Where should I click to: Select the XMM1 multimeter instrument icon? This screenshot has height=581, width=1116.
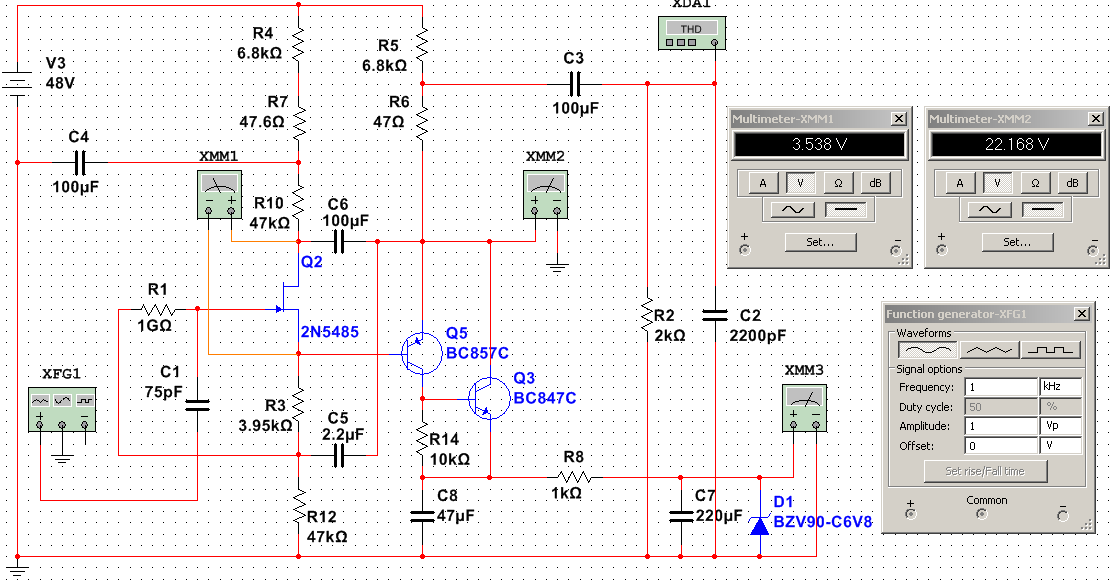click(219, 194)
